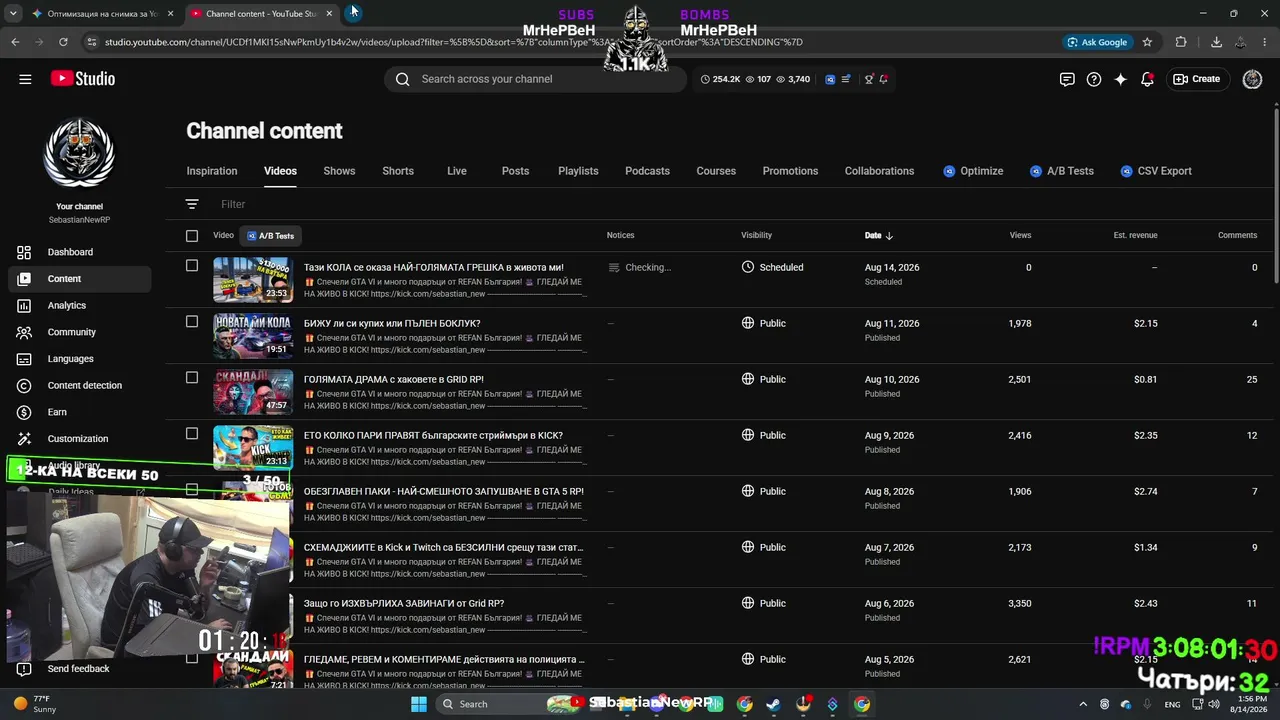Open the Languages sidebar icon
Image resolution: width=1280 pixels, height=720 pixels.
tap(25, 359)
